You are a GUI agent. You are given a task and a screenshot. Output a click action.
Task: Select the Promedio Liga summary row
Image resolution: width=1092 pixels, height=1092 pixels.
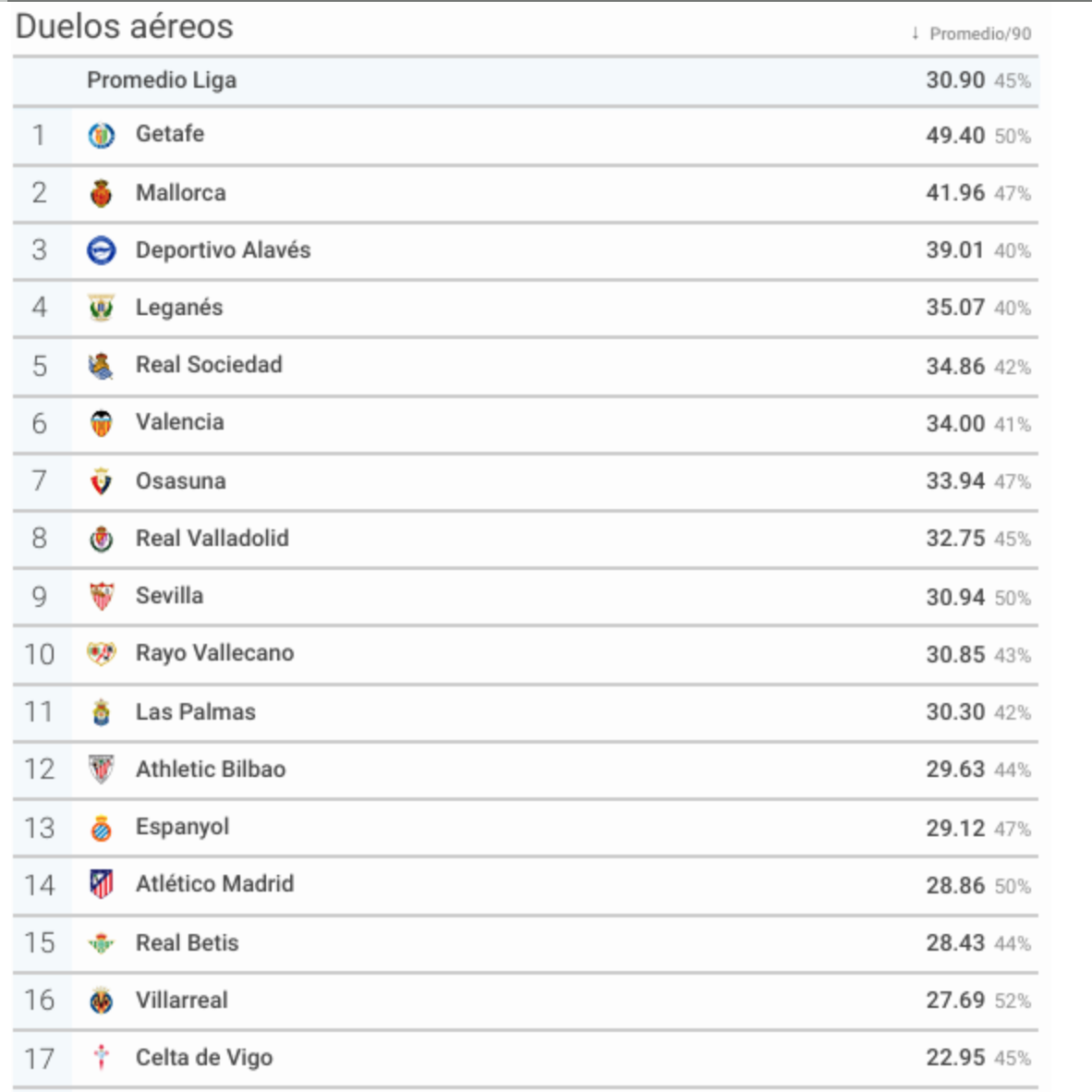526,80
